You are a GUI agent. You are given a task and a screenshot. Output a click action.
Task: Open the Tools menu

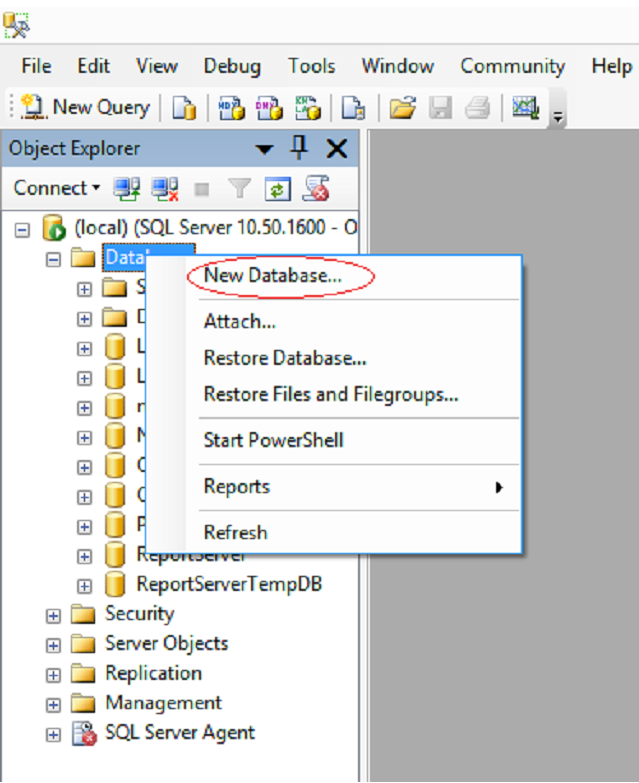(311, 66)
